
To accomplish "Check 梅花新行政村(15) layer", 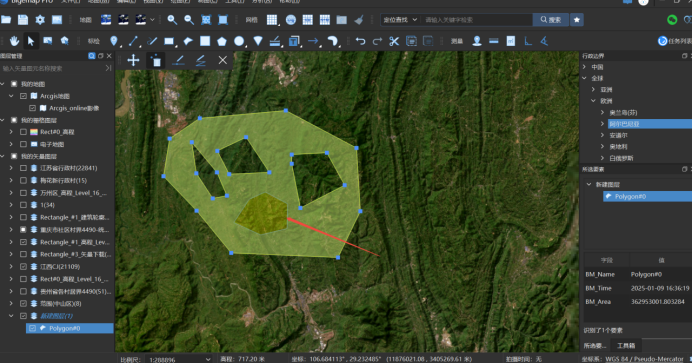I will pyautogui.click(x=23, y=180).
